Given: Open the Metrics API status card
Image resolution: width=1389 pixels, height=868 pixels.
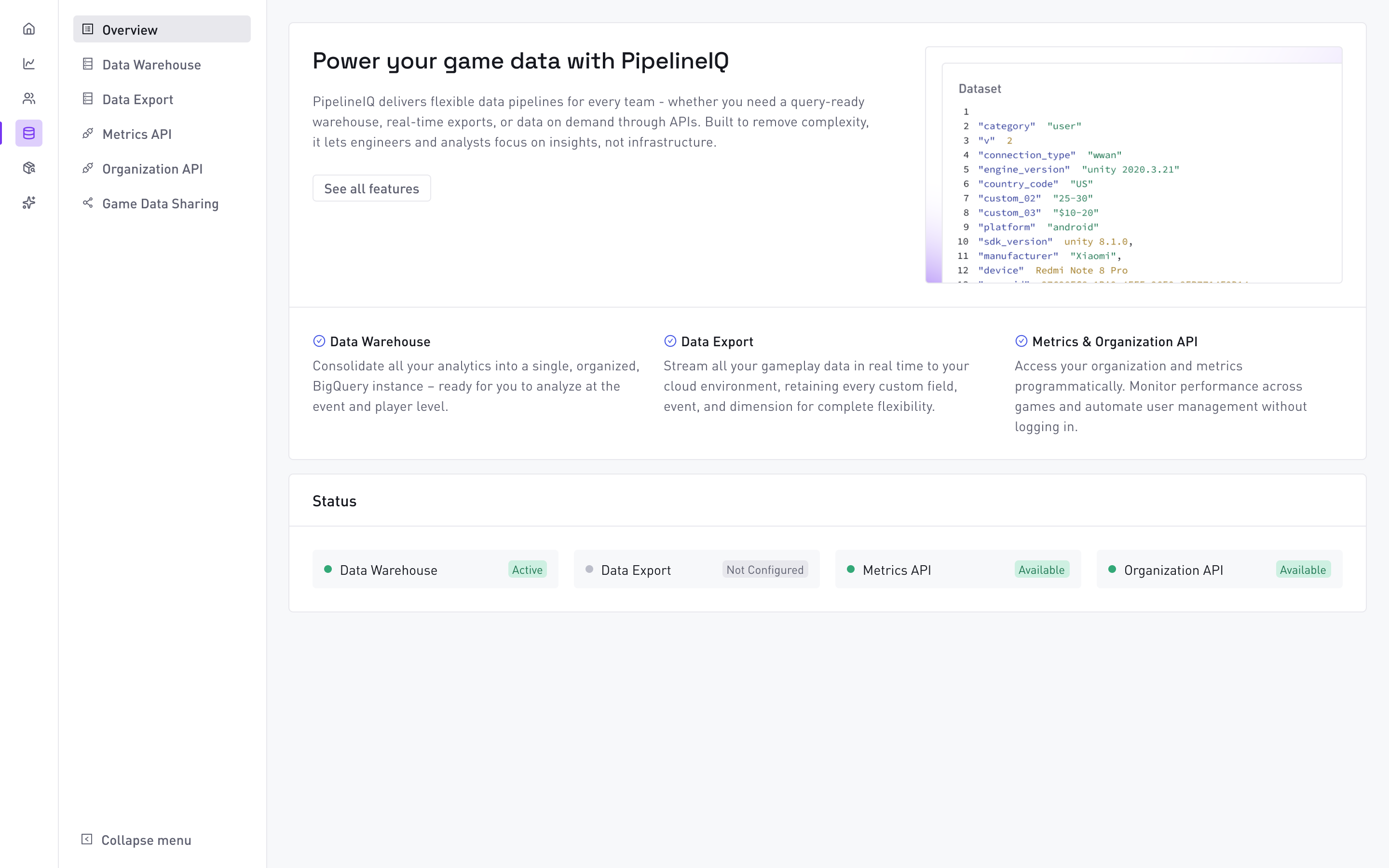Looking at the screenshot, I should click(958, 569).
